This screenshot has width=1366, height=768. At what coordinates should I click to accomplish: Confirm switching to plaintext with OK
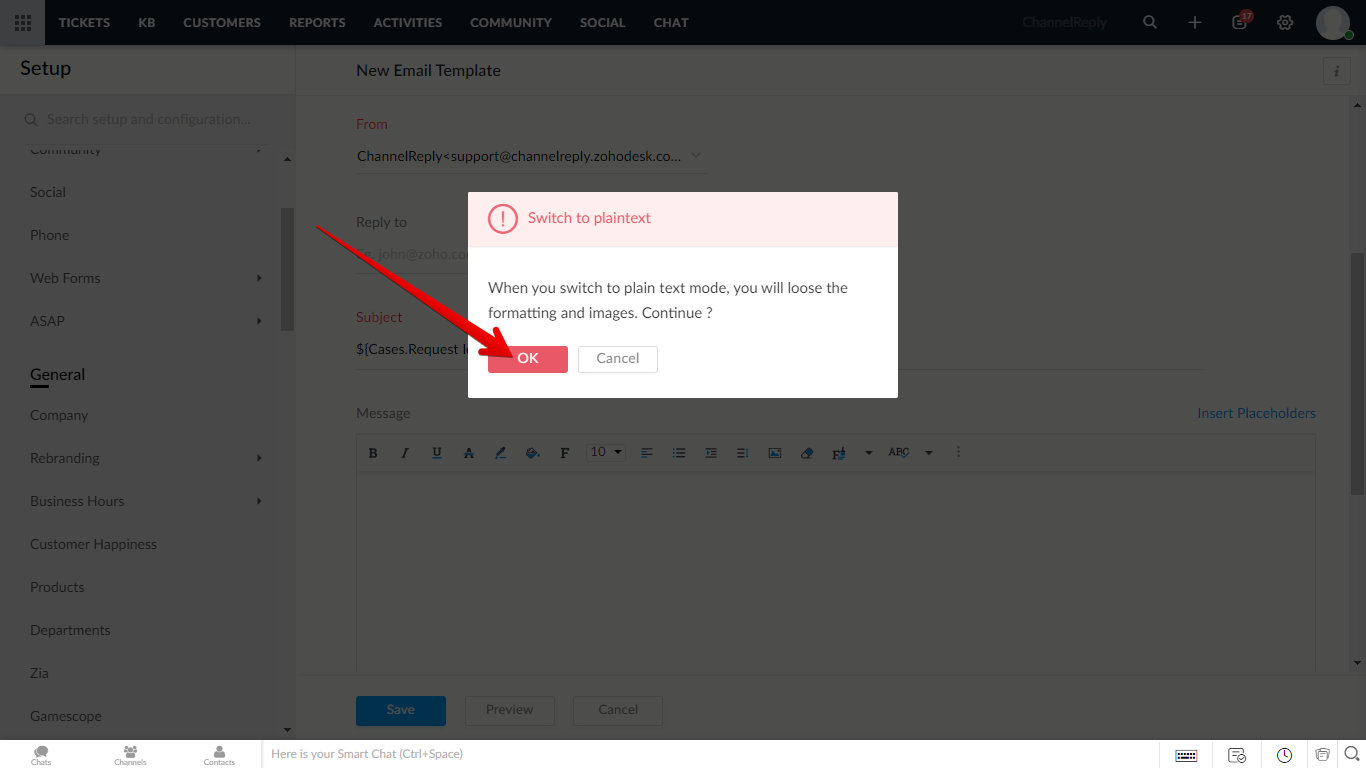[528, 359]
